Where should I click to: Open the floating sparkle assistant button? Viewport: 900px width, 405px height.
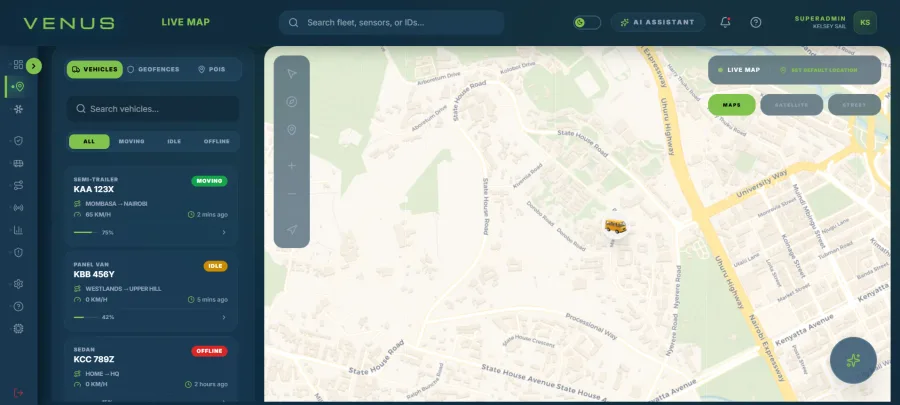click(x=853, y=360)
